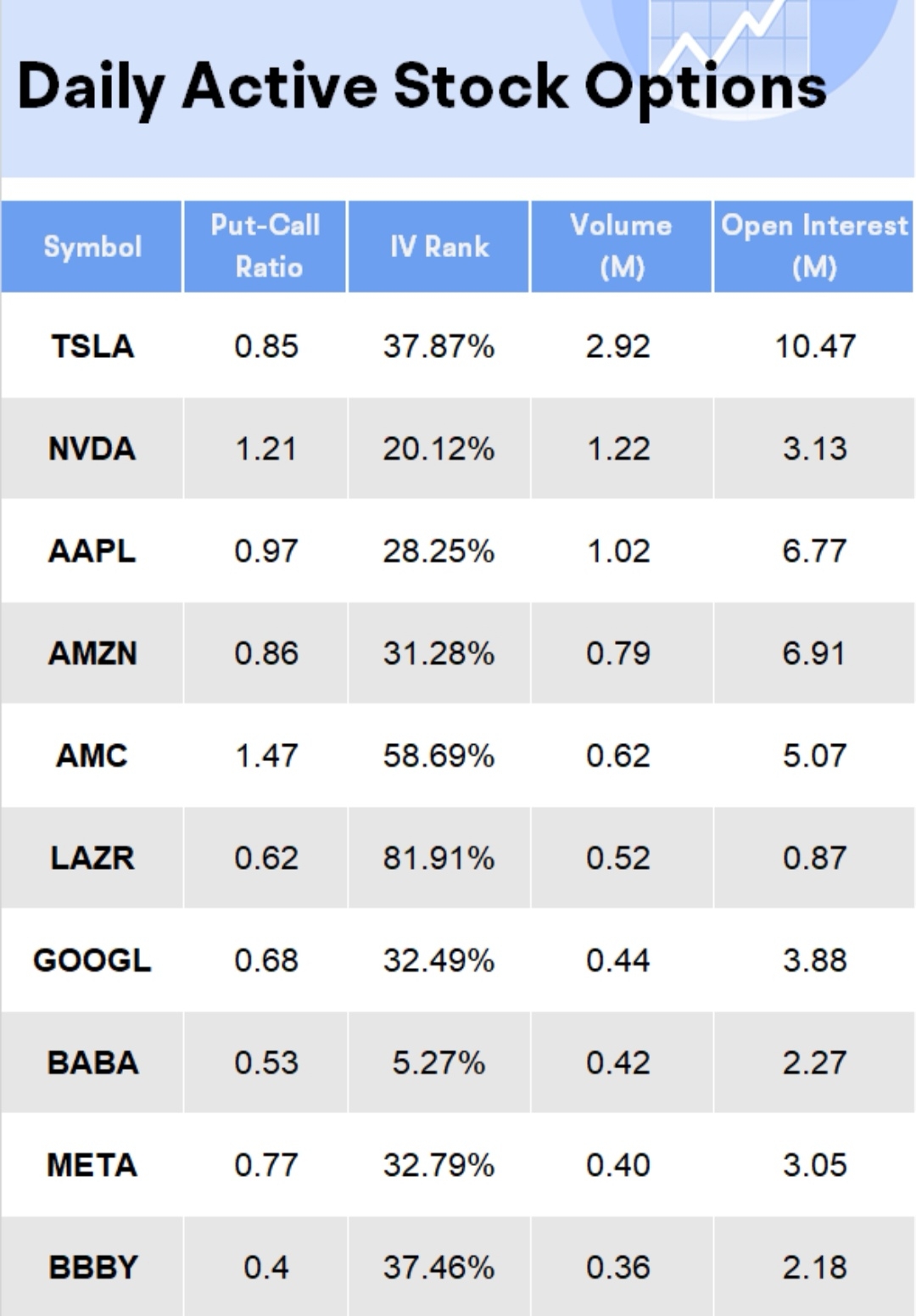Select the AMZN ticker symbol
This screenshot has width=916, height=1316.
coord(92,653)
